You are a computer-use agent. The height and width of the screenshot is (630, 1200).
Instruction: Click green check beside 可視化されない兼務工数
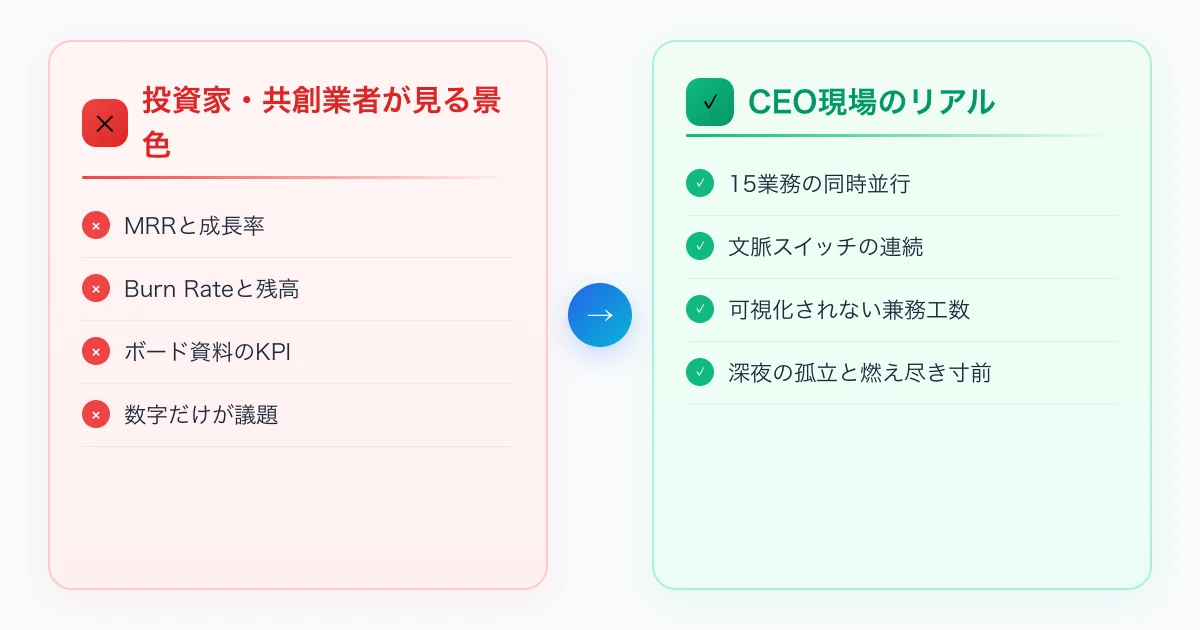point(700,309)
